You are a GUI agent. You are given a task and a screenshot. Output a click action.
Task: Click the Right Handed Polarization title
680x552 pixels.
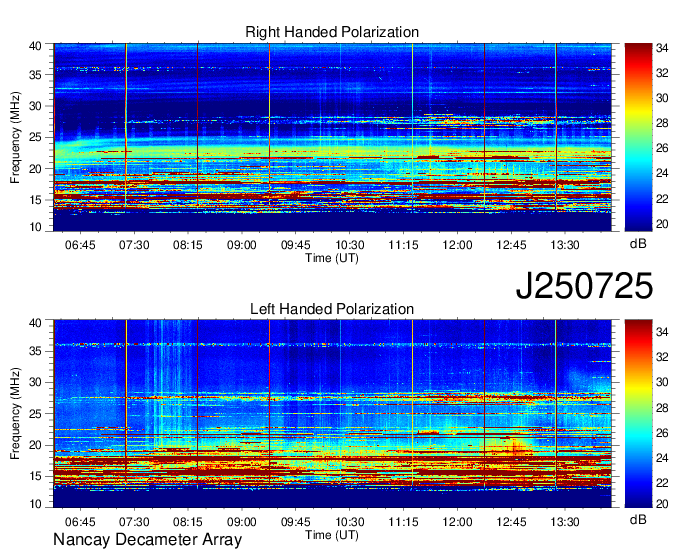tap(332, 32)
